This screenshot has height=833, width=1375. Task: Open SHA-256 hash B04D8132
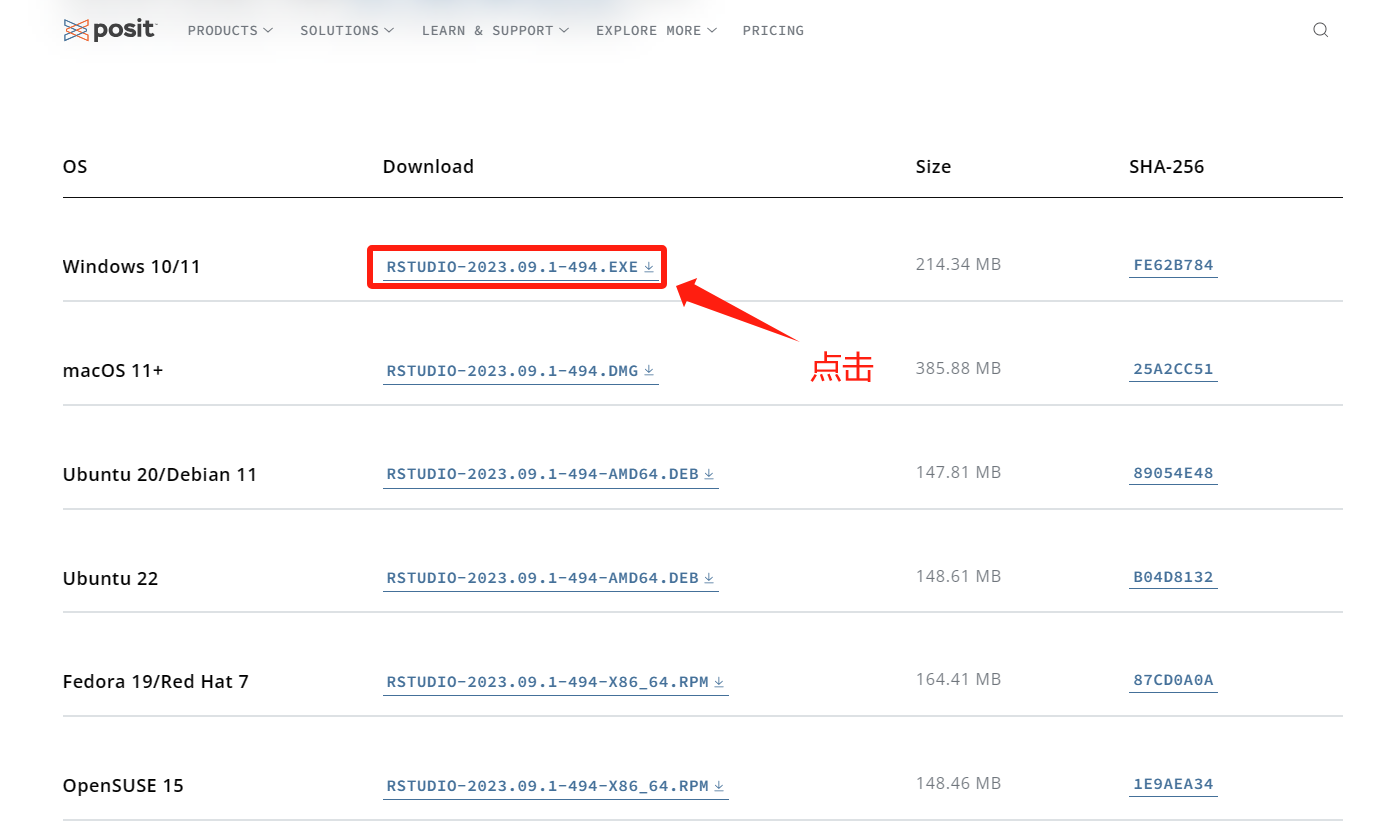pos(1173,577)
